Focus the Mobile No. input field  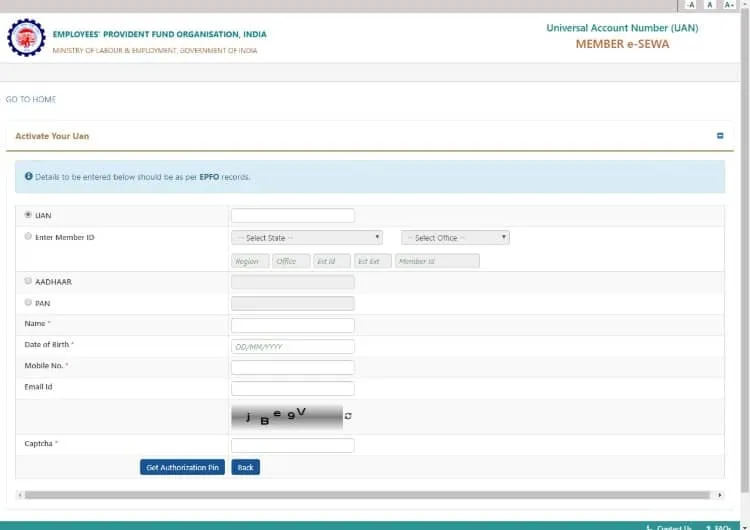pyautogui.click(x=293, y=367)
